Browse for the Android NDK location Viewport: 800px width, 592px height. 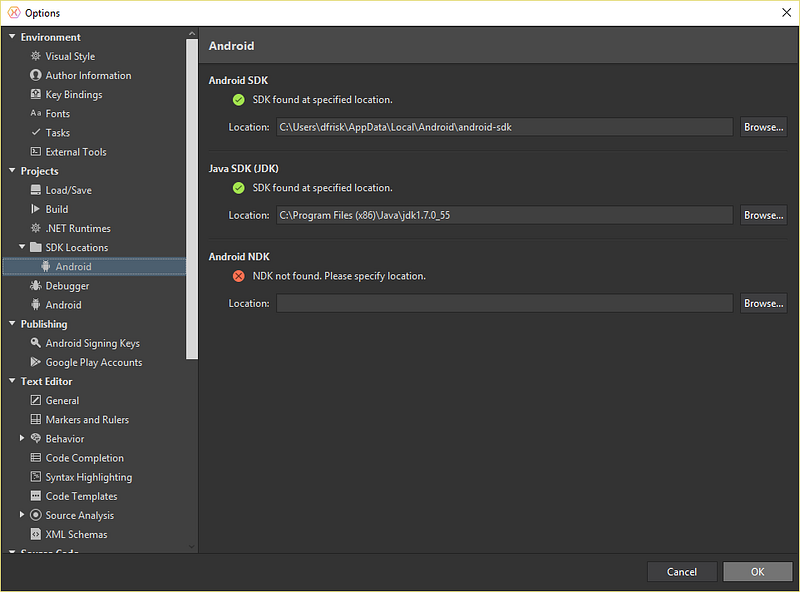[x=763, y=303]
